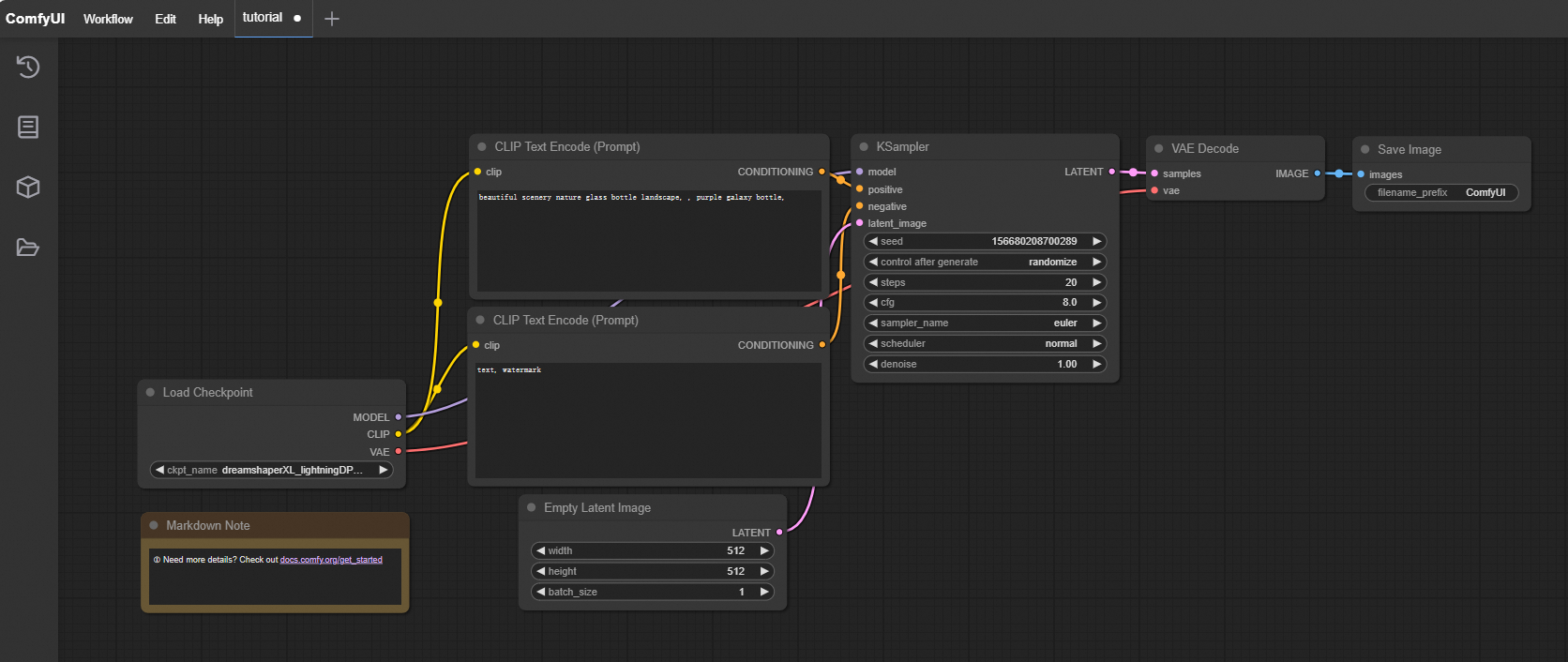
Task: Open the Edit menu
Action: [x=165, y=19]
